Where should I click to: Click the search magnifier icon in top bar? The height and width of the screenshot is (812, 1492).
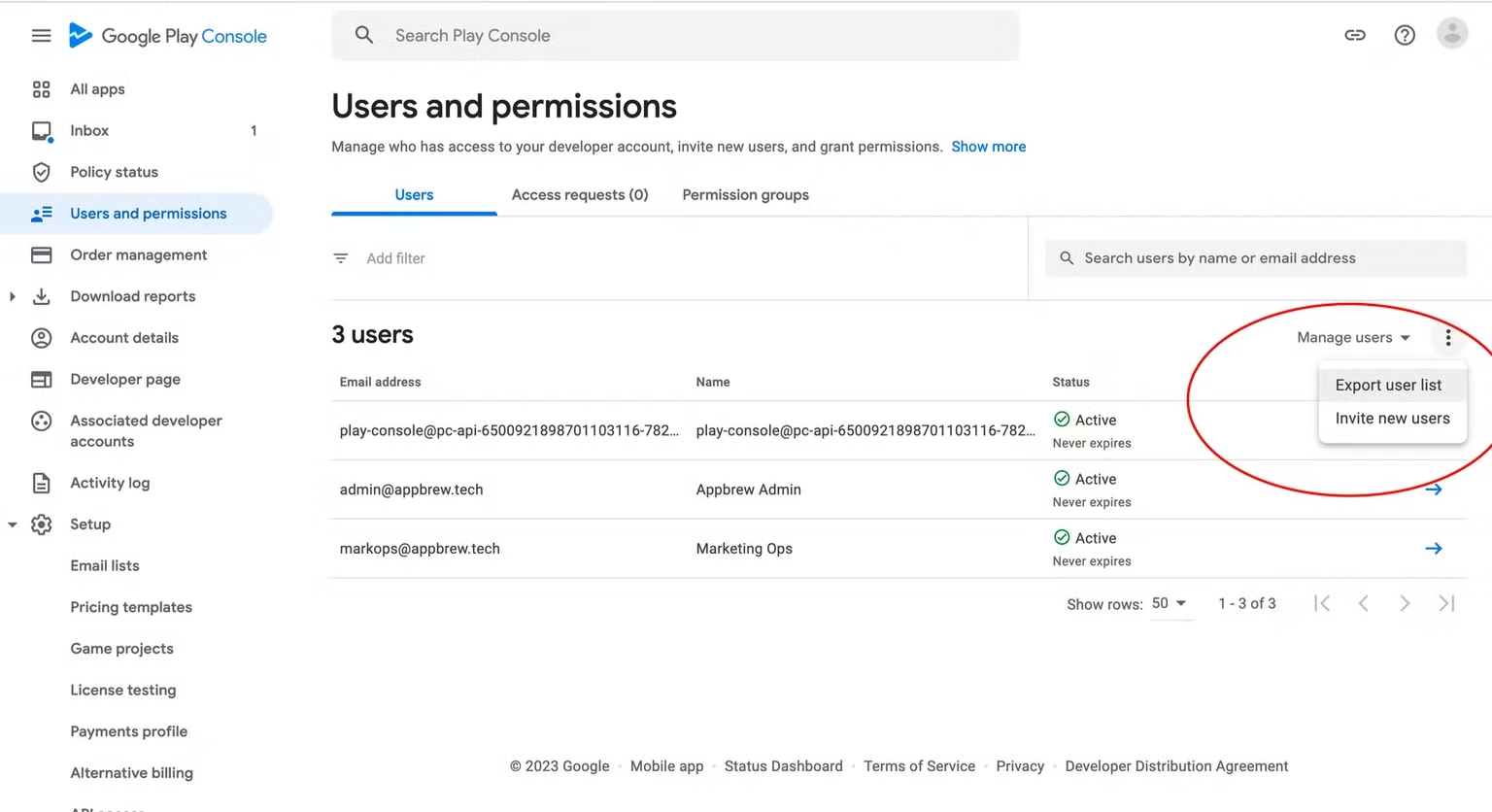[x=364, y=35]
